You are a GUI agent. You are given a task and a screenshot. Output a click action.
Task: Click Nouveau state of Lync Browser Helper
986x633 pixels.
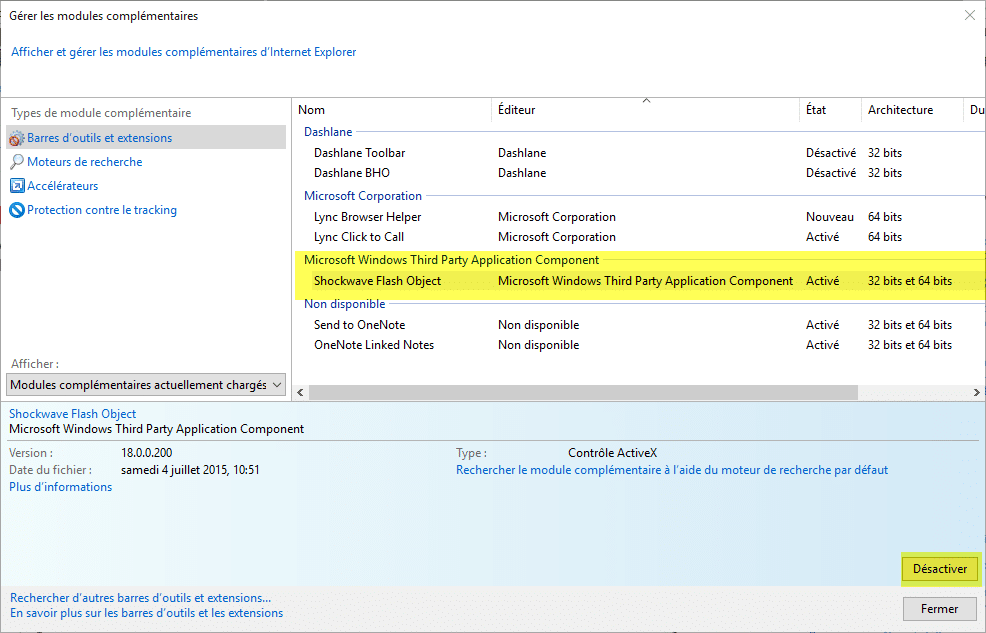click(x=829, y=217)
